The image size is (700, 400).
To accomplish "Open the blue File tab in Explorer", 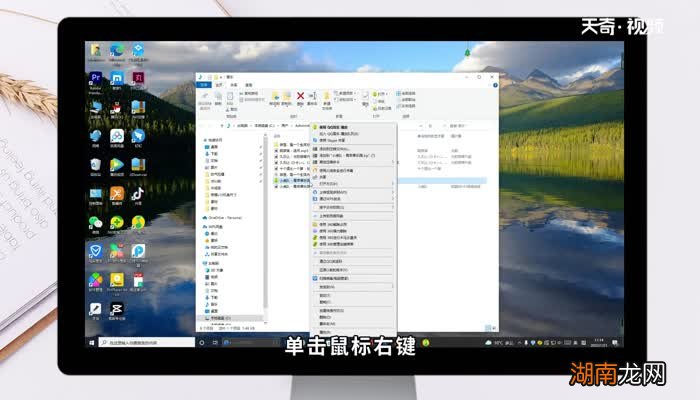I will pyautogui.click(x=204, y=85).
